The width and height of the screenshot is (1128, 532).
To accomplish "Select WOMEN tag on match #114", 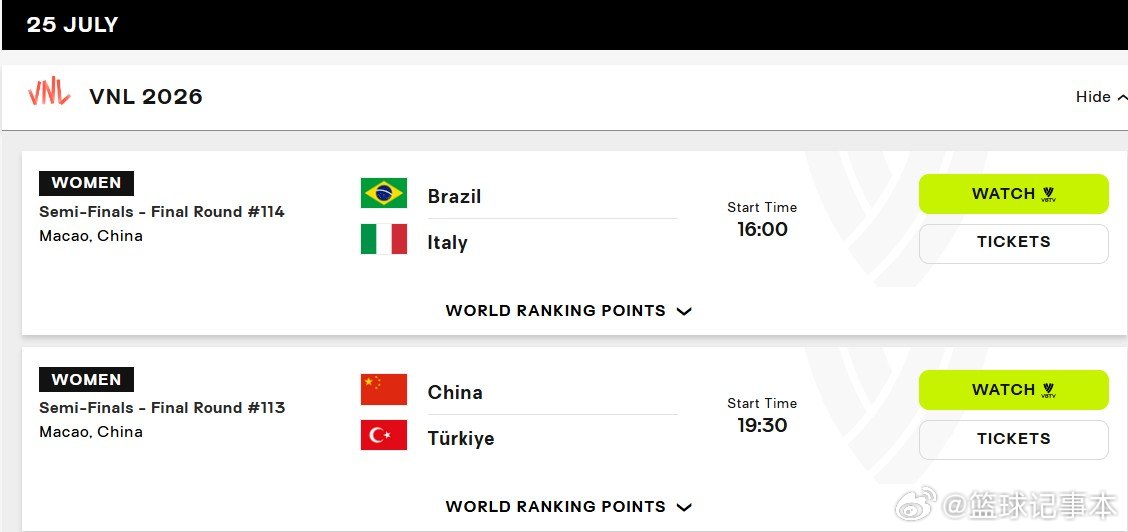I will click(x=86, y=183).
